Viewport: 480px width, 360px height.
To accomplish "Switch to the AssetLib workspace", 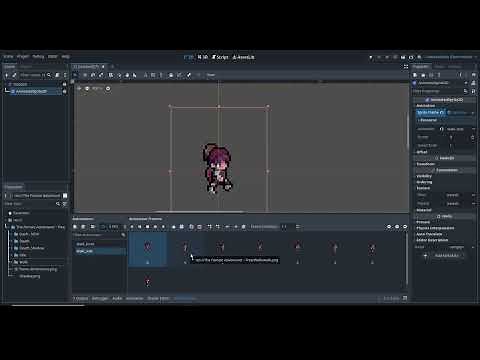I will pyautogui.click(x=244, y=57).
